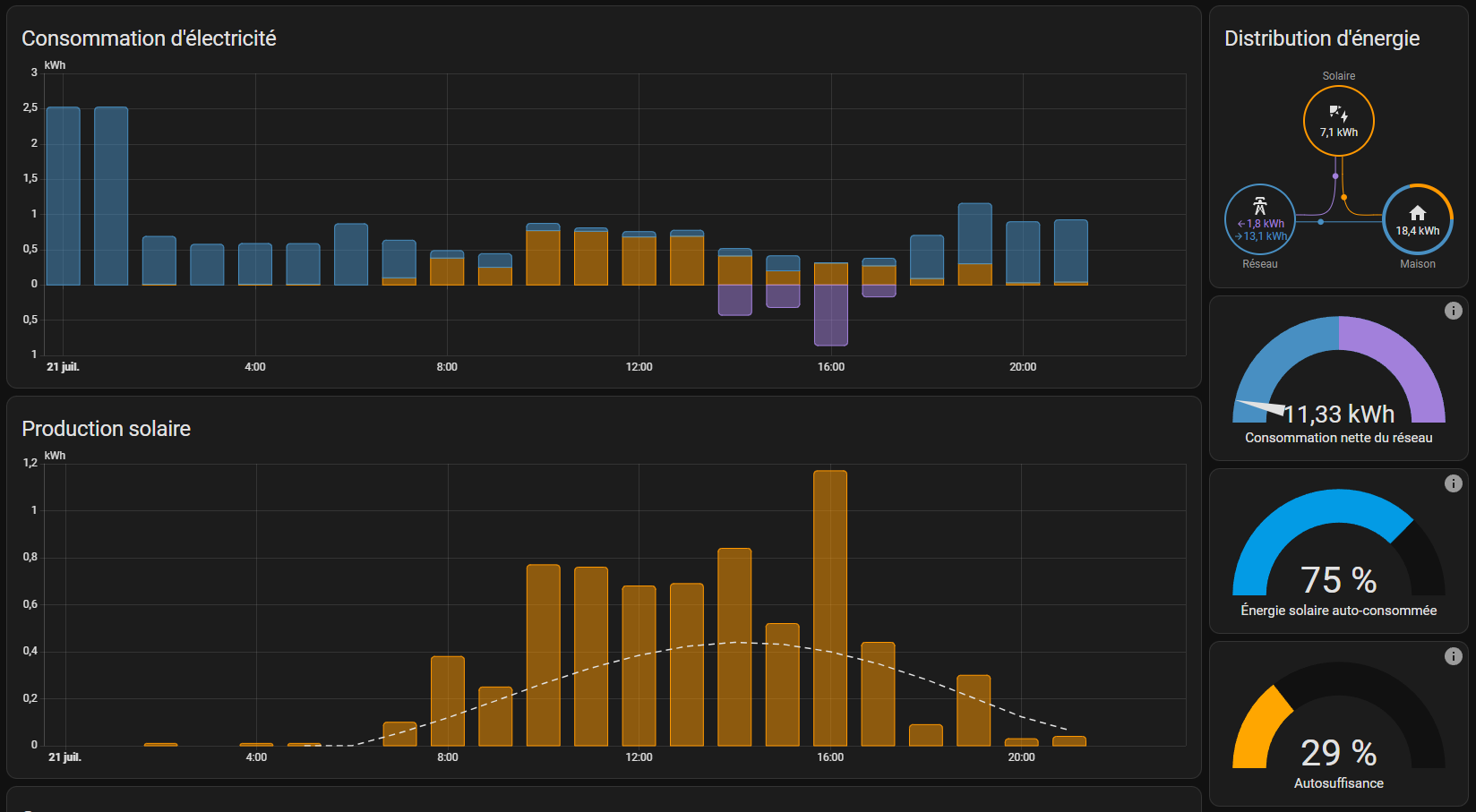Click the Consommation d'électricité card title

[149, 38]
